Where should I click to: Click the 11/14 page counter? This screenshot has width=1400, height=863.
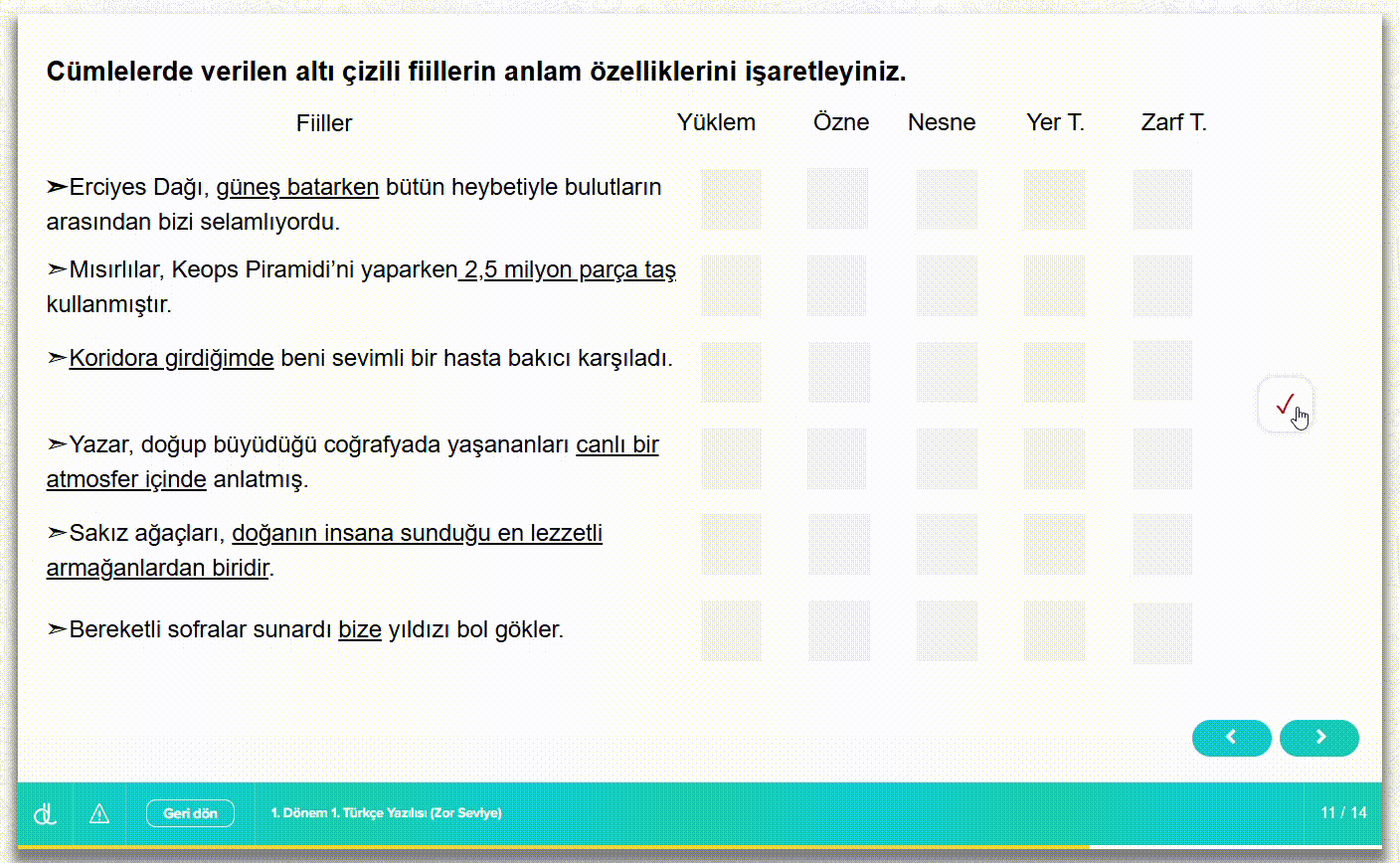(1345, 812)
